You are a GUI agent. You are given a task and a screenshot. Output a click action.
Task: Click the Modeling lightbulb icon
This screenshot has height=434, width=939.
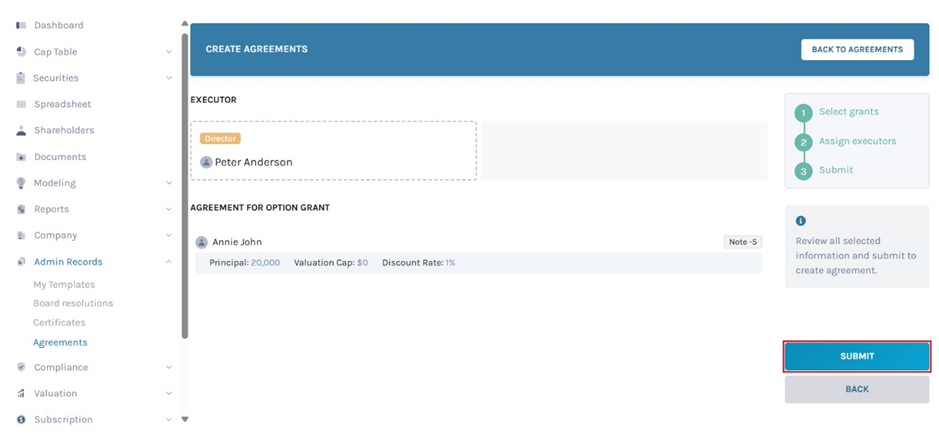pos(21,183)
